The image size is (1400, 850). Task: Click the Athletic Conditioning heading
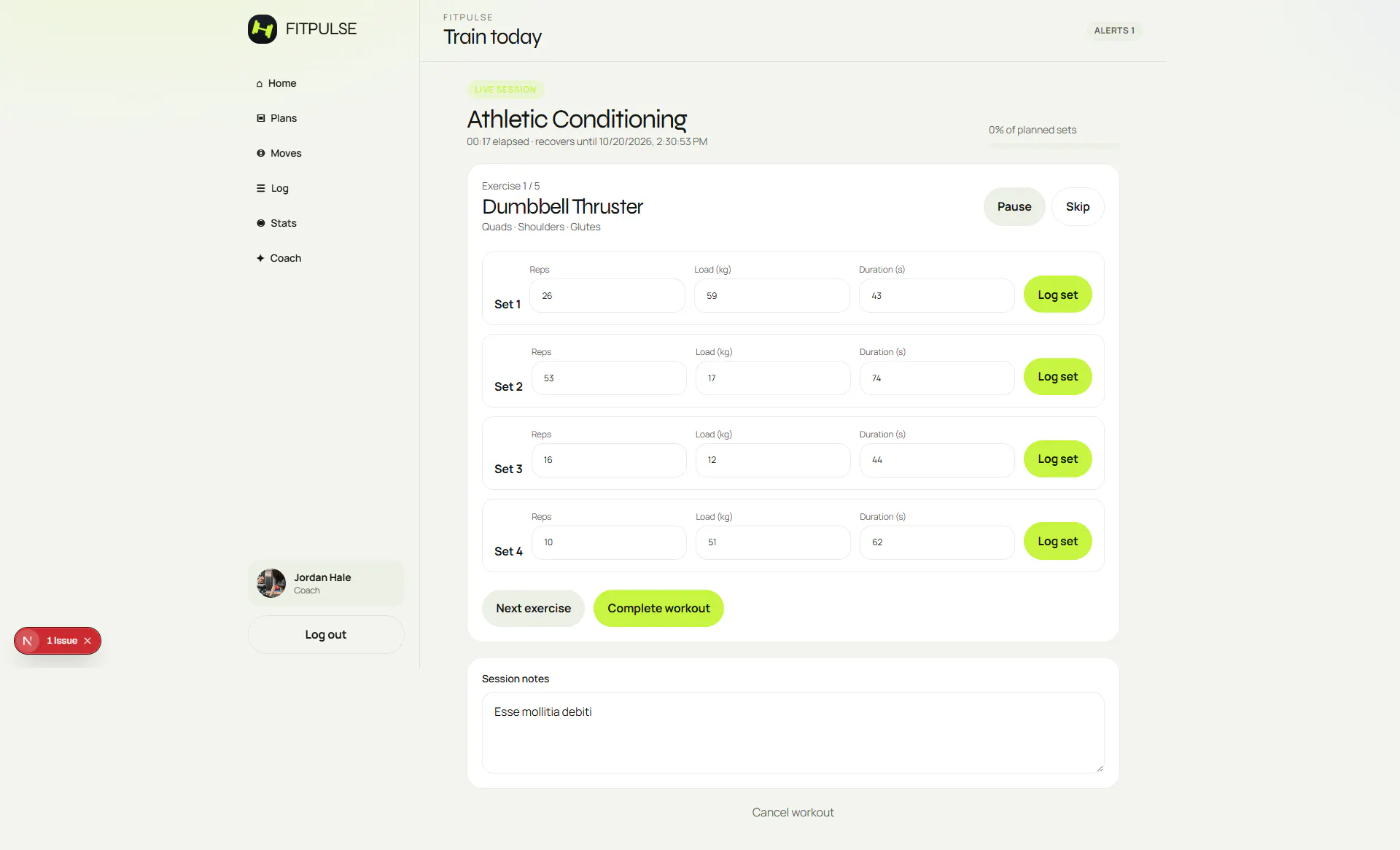click(577, 119)
